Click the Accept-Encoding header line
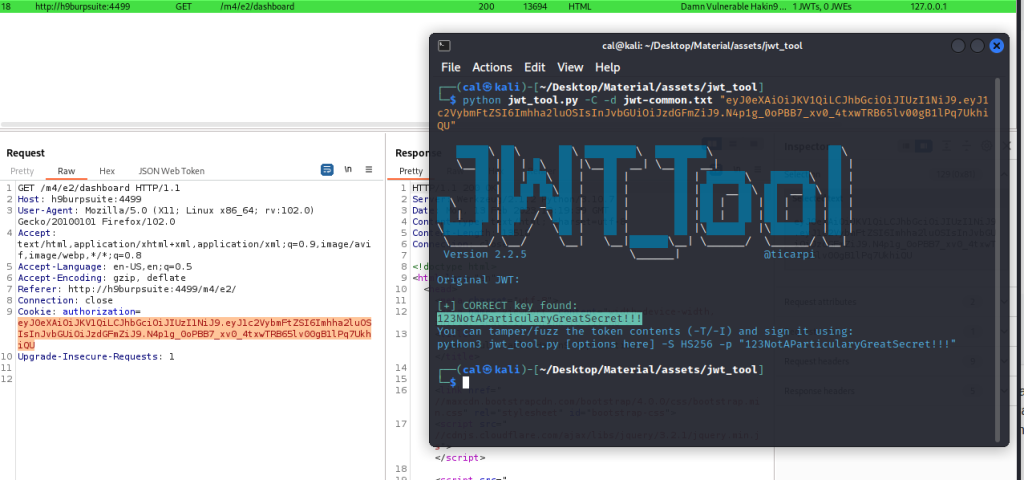 coord(101,278)
